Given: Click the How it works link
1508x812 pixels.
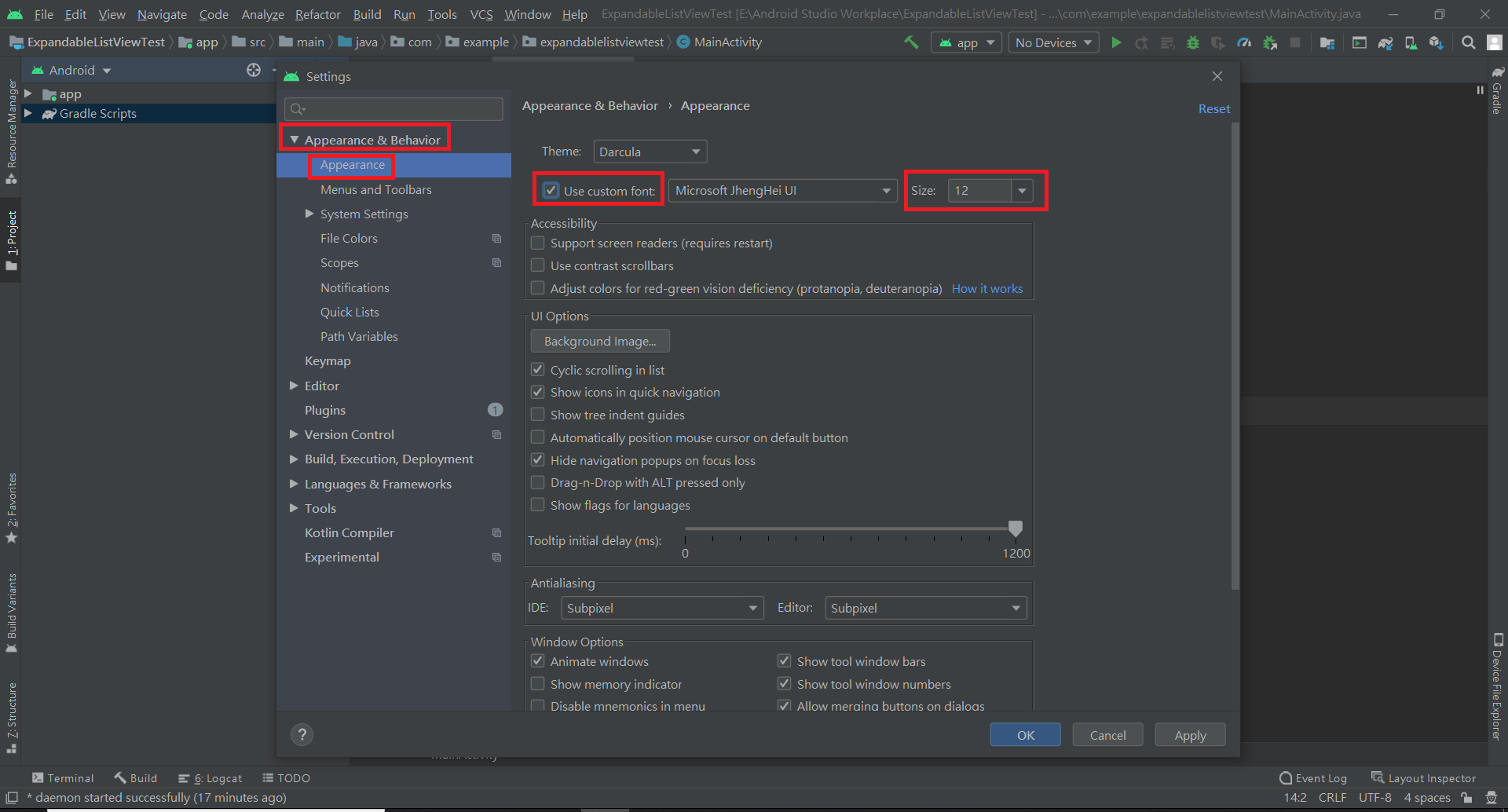Looking at the screenshot, I should (x=987, y=288).
